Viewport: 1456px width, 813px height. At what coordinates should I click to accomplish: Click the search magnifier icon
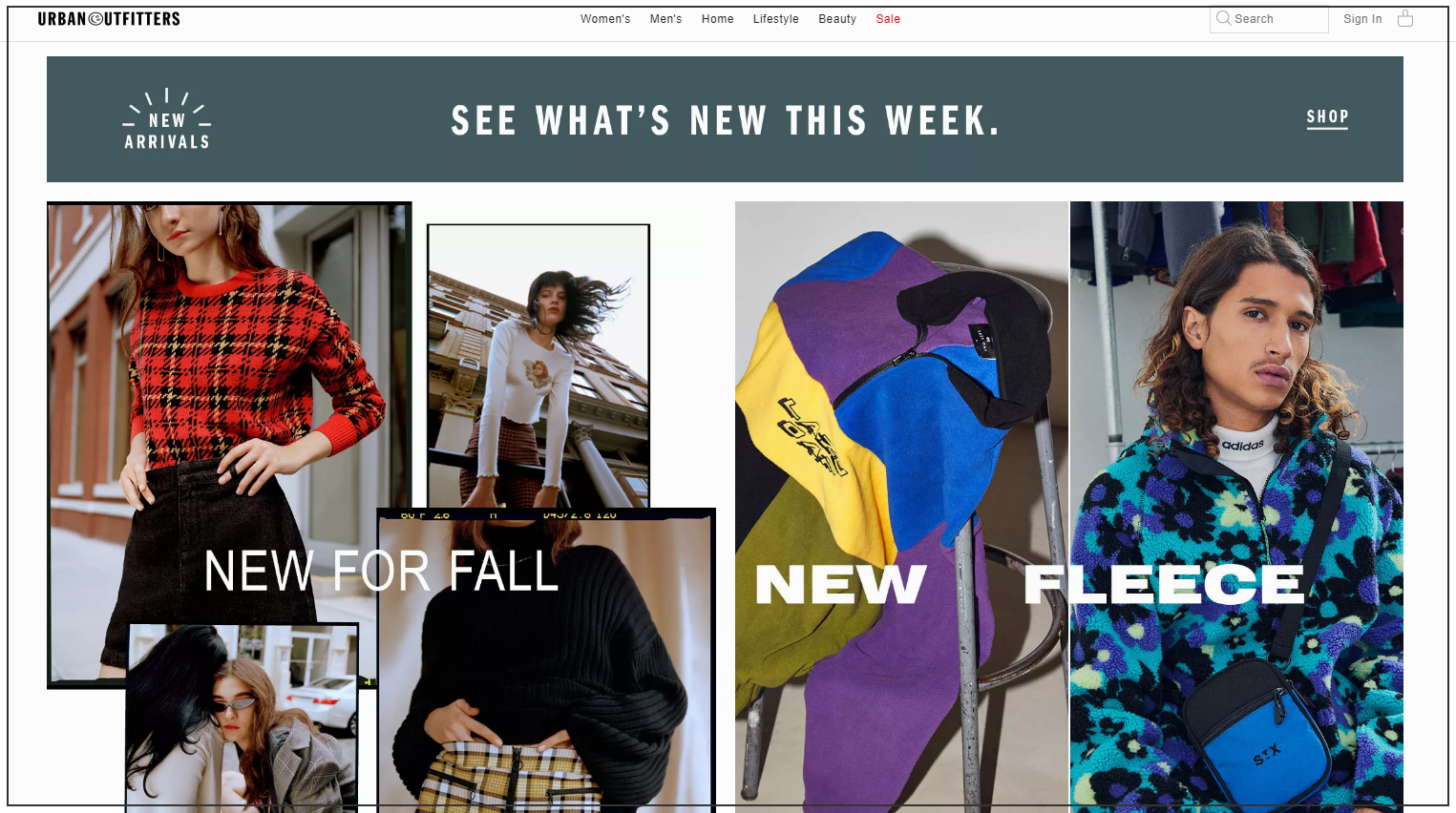1223,18
